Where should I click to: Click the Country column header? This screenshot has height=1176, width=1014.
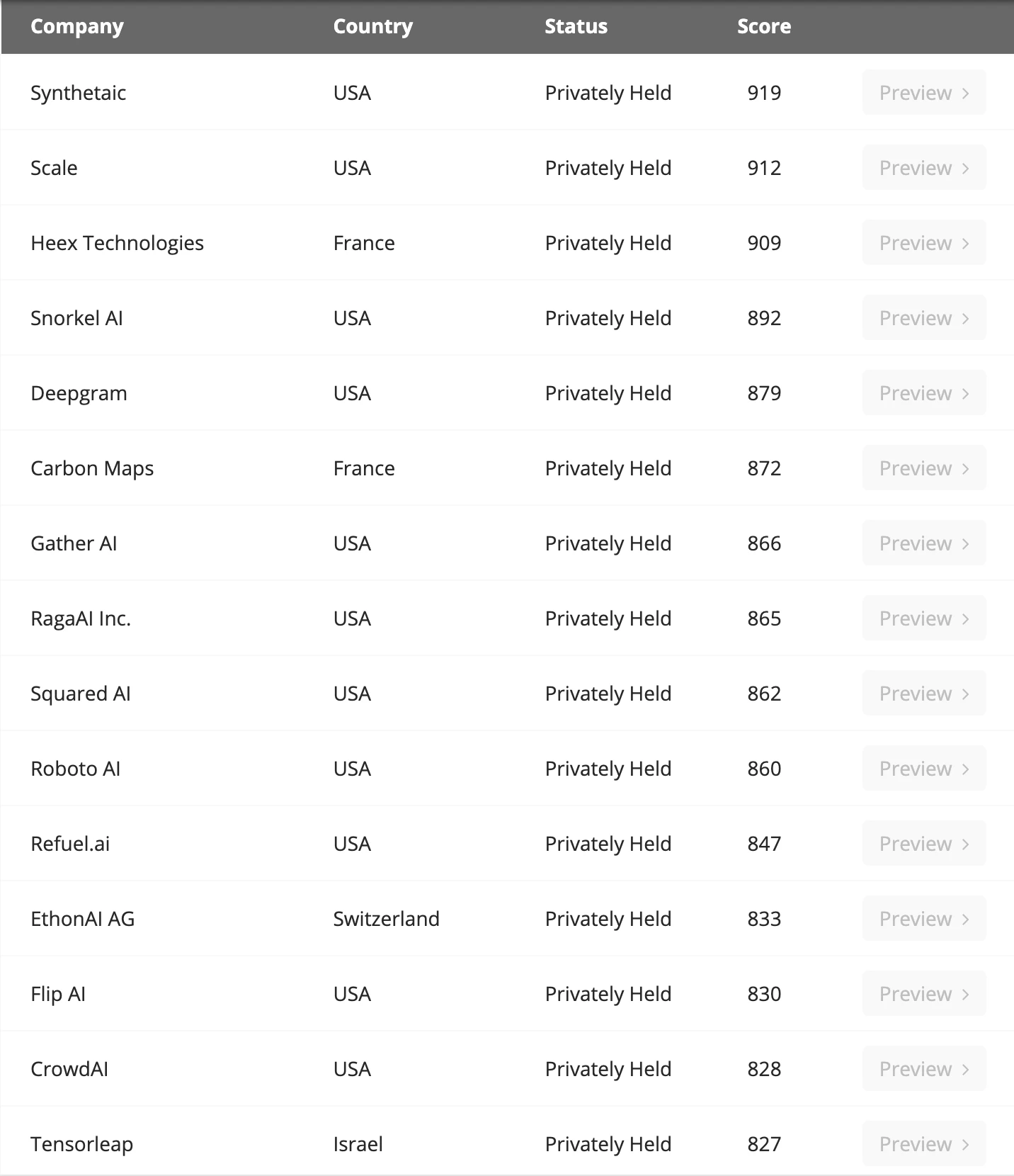(372, 26)
